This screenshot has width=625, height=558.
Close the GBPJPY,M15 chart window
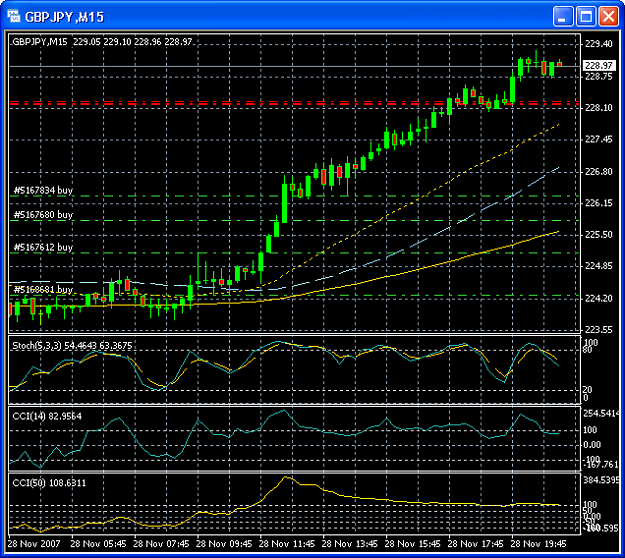click(x=609, y=17)
